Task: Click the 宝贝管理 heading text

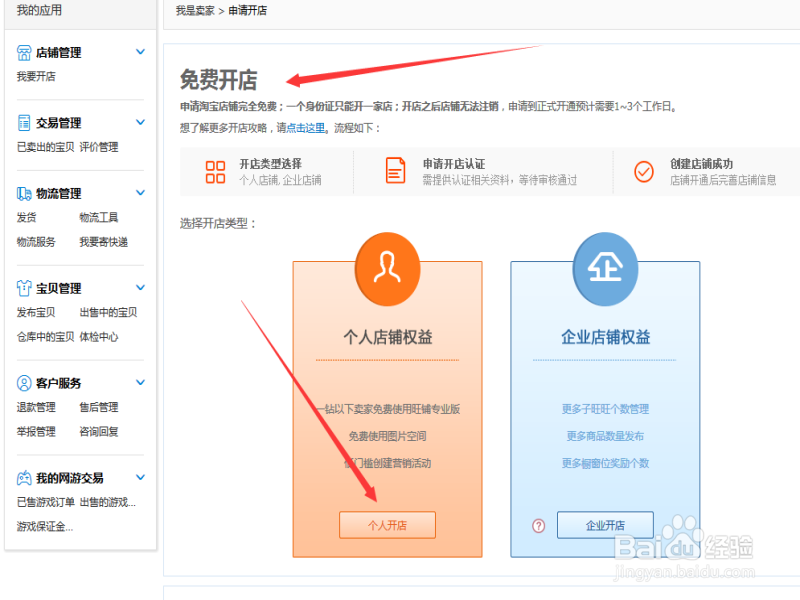Action: pyautogui.click(x=59, y=288)
